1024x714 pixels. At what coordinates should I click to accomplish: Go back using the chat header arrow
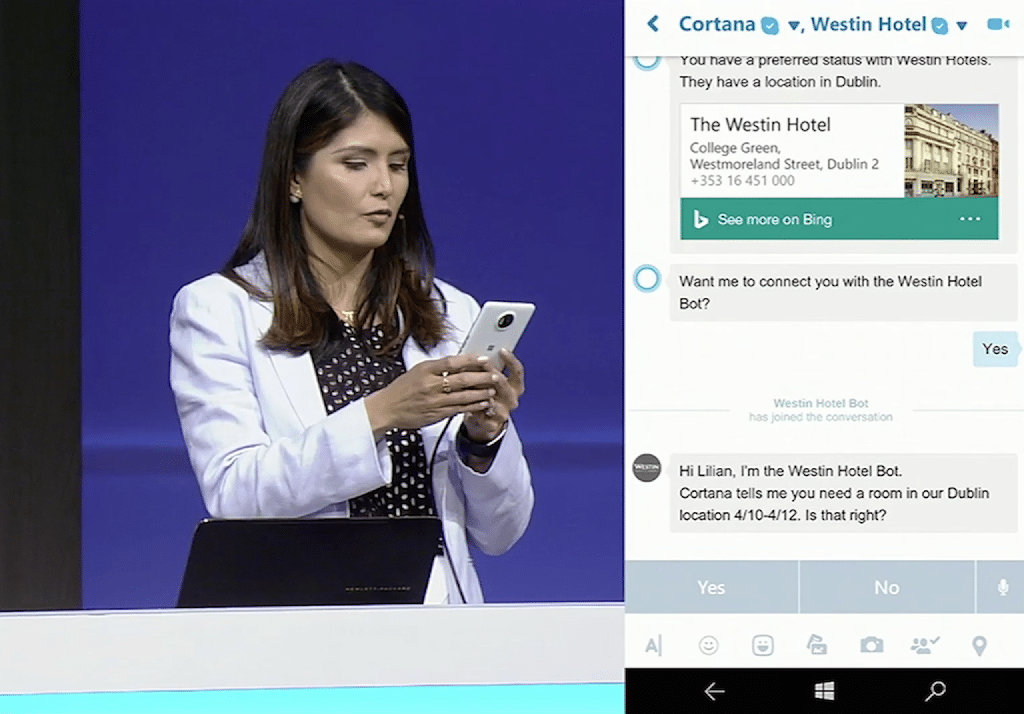(x=653, y=24)
